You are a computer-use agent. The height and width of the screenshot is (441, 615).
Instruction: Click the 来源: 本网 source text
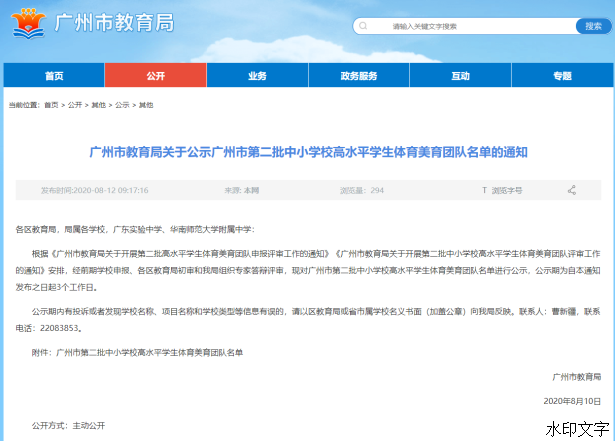click(242, 190)
